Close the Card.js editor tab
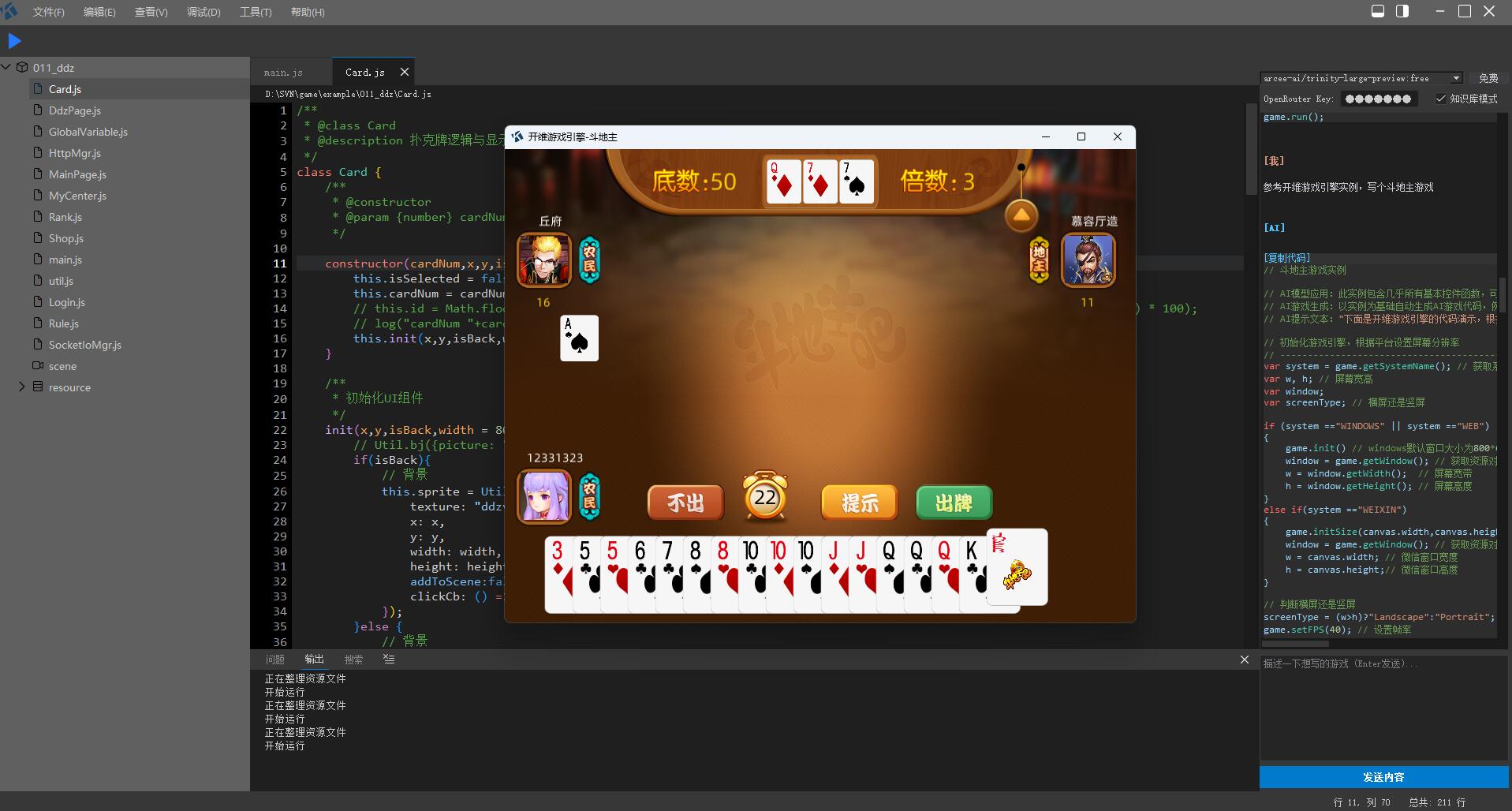1512x811 pixels. [405, 72]
